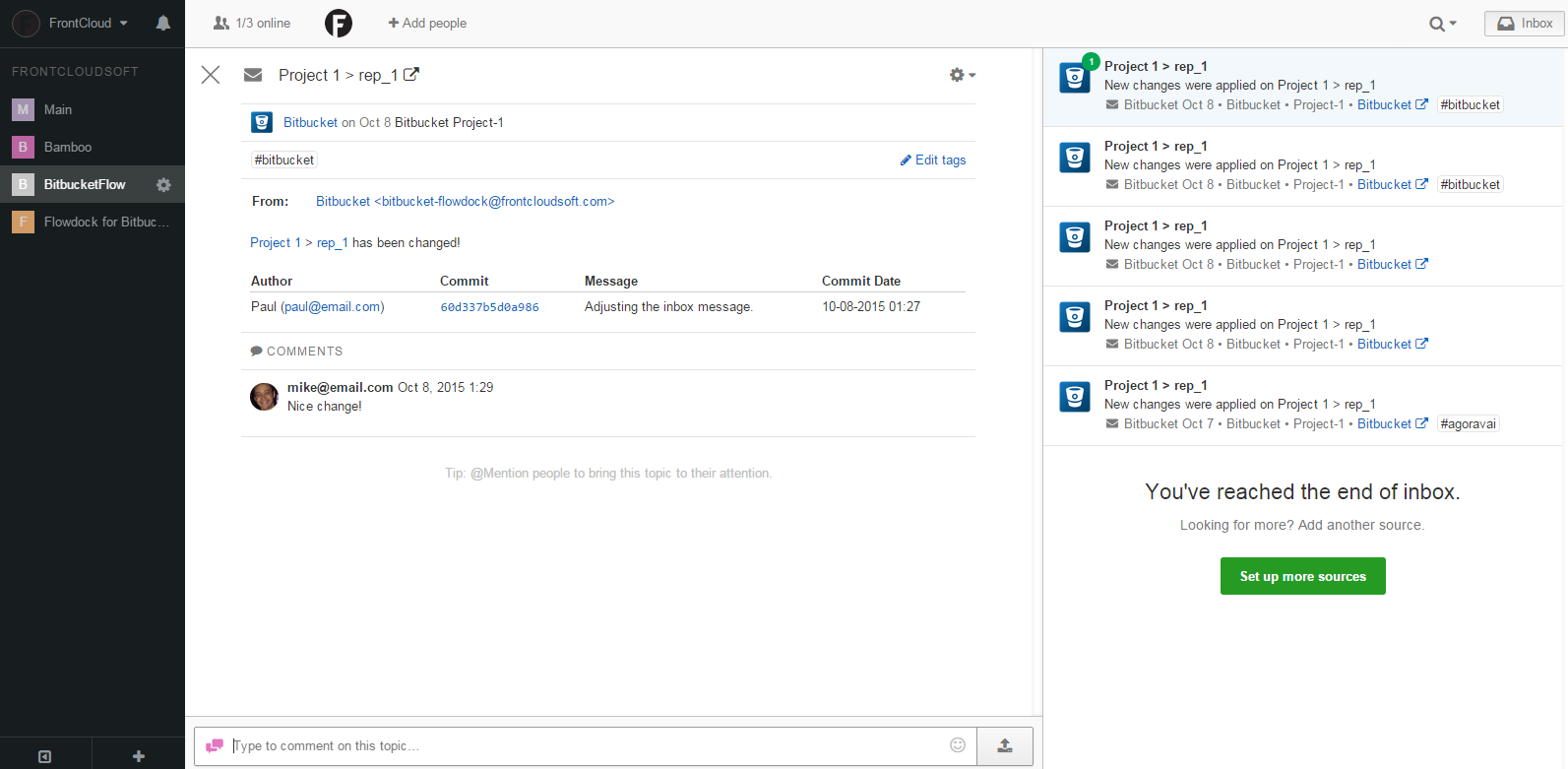Open Bitbucket link on fourth inbox item
Screen dimensions: 1568x769
[1393, 344]
